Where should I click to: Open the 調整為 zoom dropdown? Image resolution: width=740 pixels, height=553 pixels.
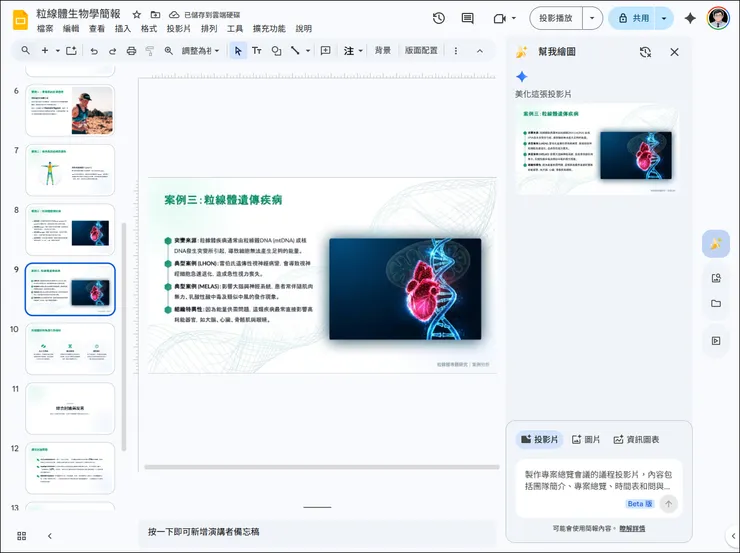click(x=201, y=50)
